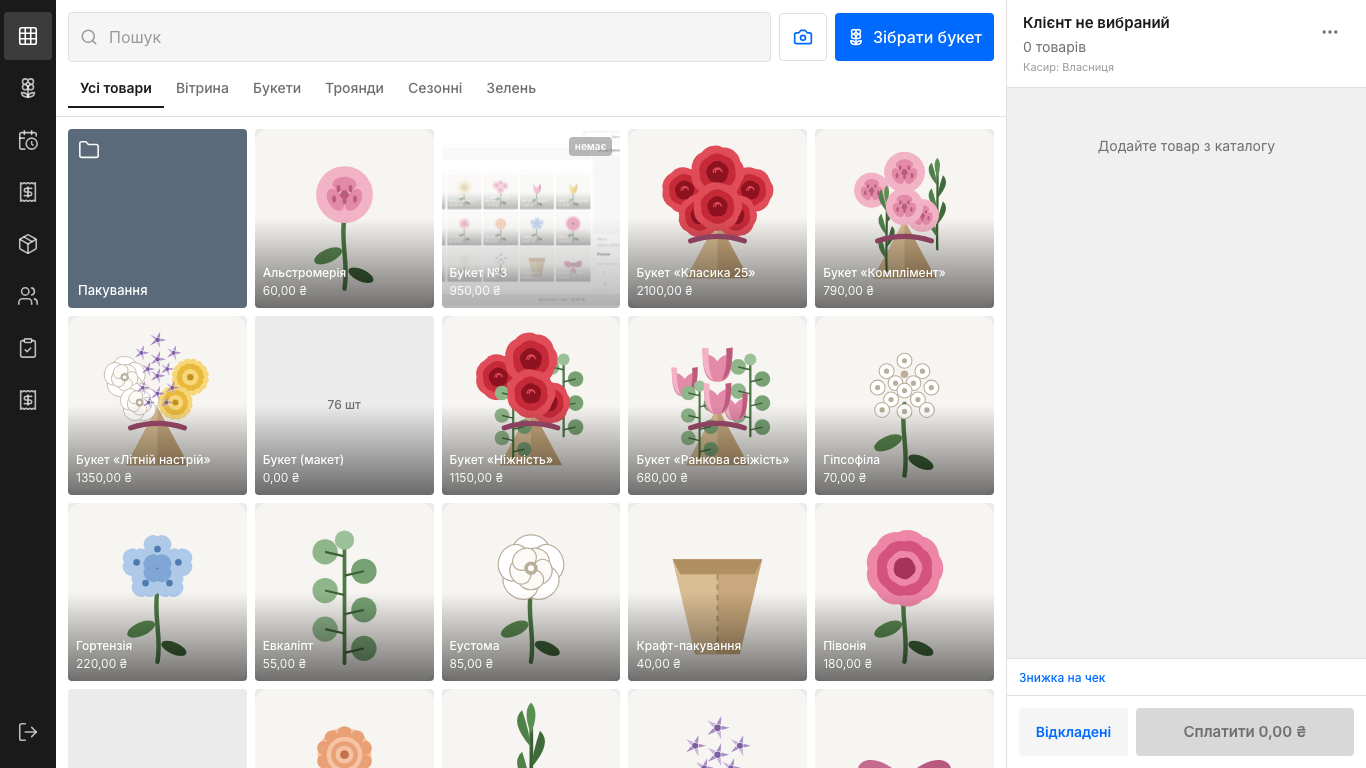
Task: Add Гіпсофіла to the order
Action: tap(904, 405)
